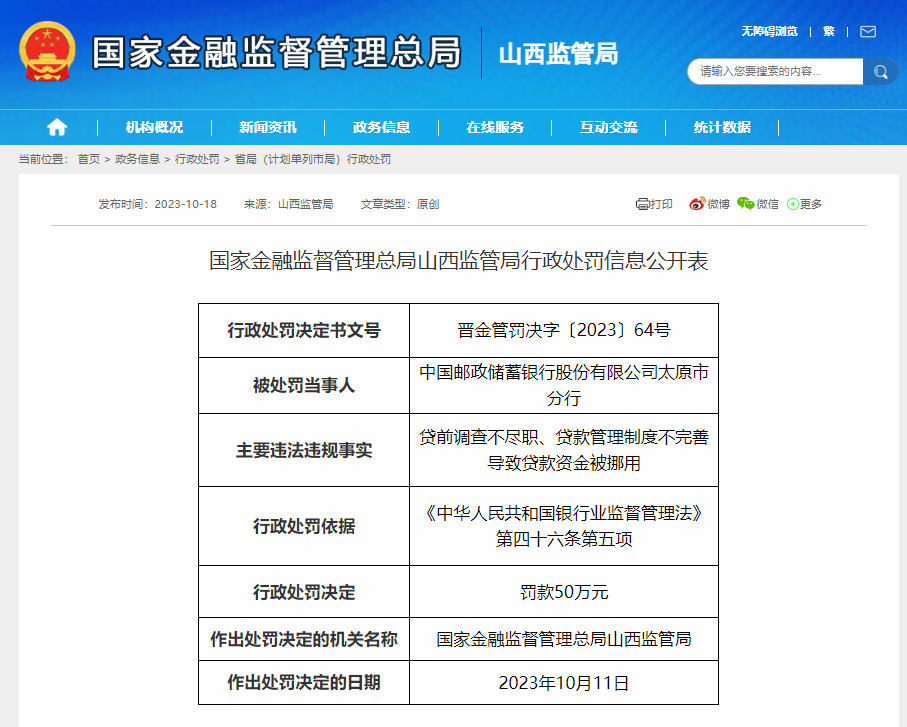Select the 政务信息 navigation item
The image size is (907, 727).
[x=381, y=127]
